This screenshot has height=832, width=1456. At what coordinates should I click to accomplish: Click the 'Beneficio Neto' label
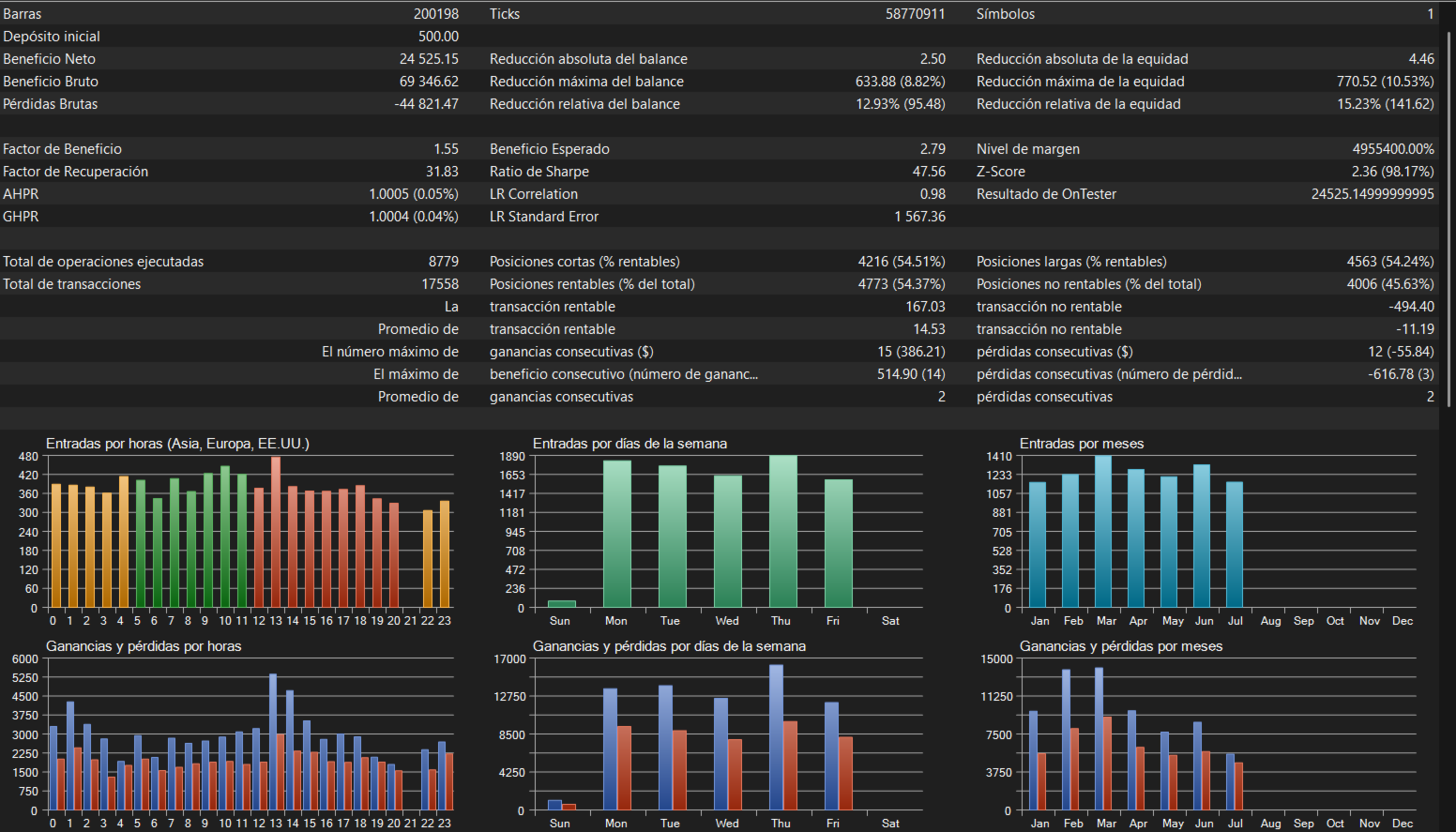[x=49, y=59]
